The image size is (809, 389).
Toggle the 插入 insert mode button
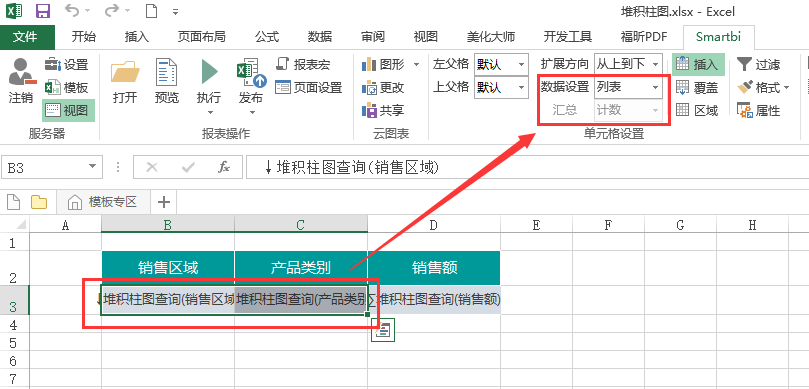pyautogui.click(x=698, y=64)
